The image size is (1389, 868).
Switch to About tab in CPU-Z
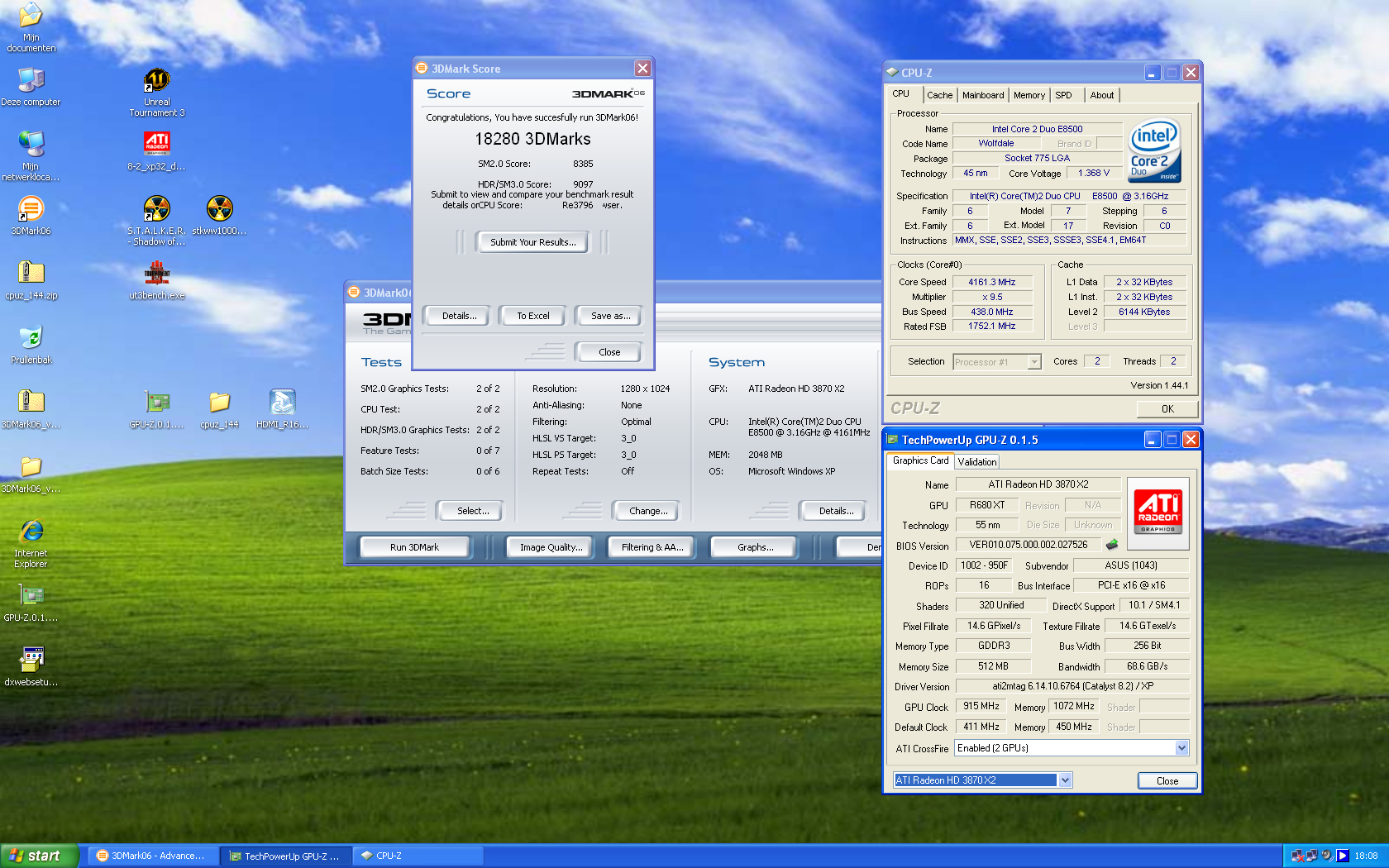[1102, 95]
